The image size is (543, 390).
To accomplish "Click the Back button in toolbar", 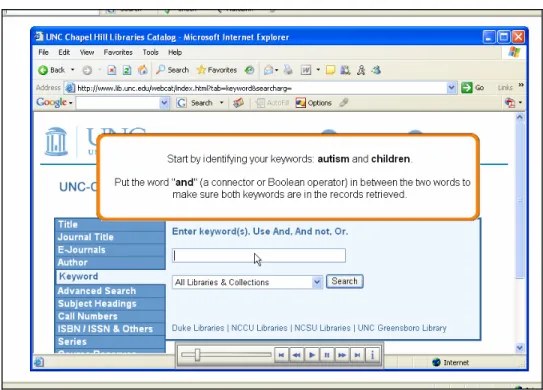I will coord(52,70).
